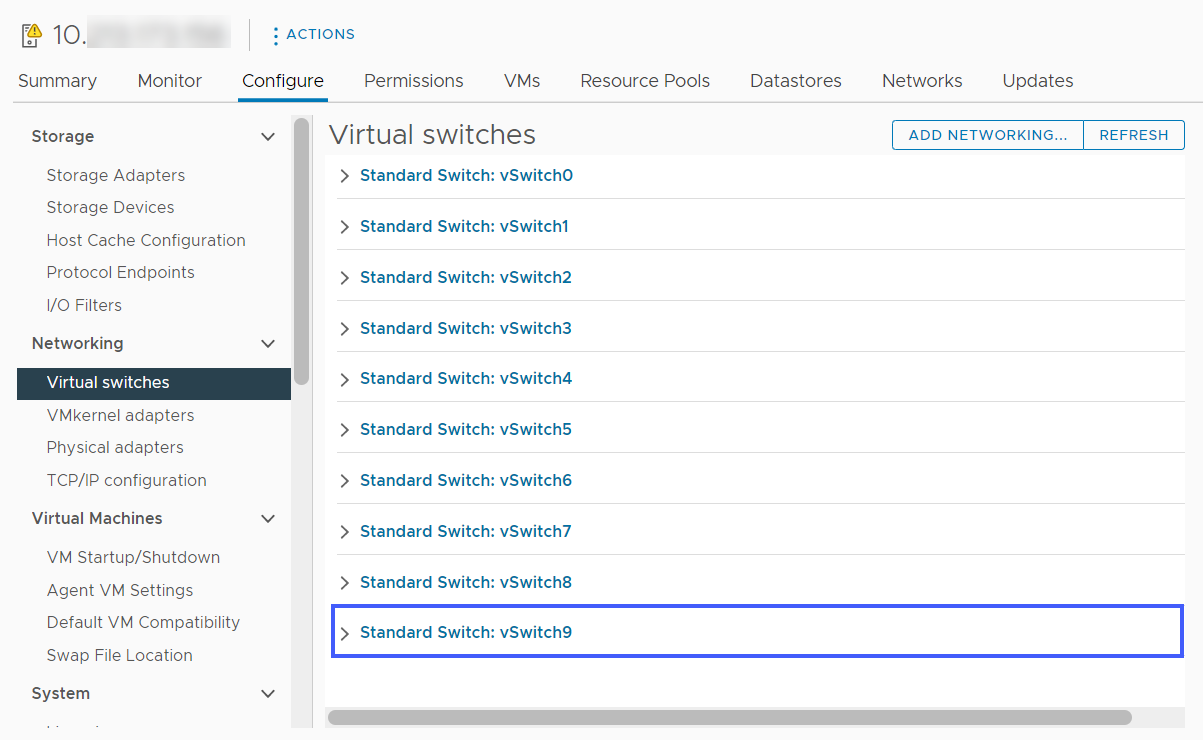Select Swap File Location
The image size is (1203, 740).
(x=120, y=656)
